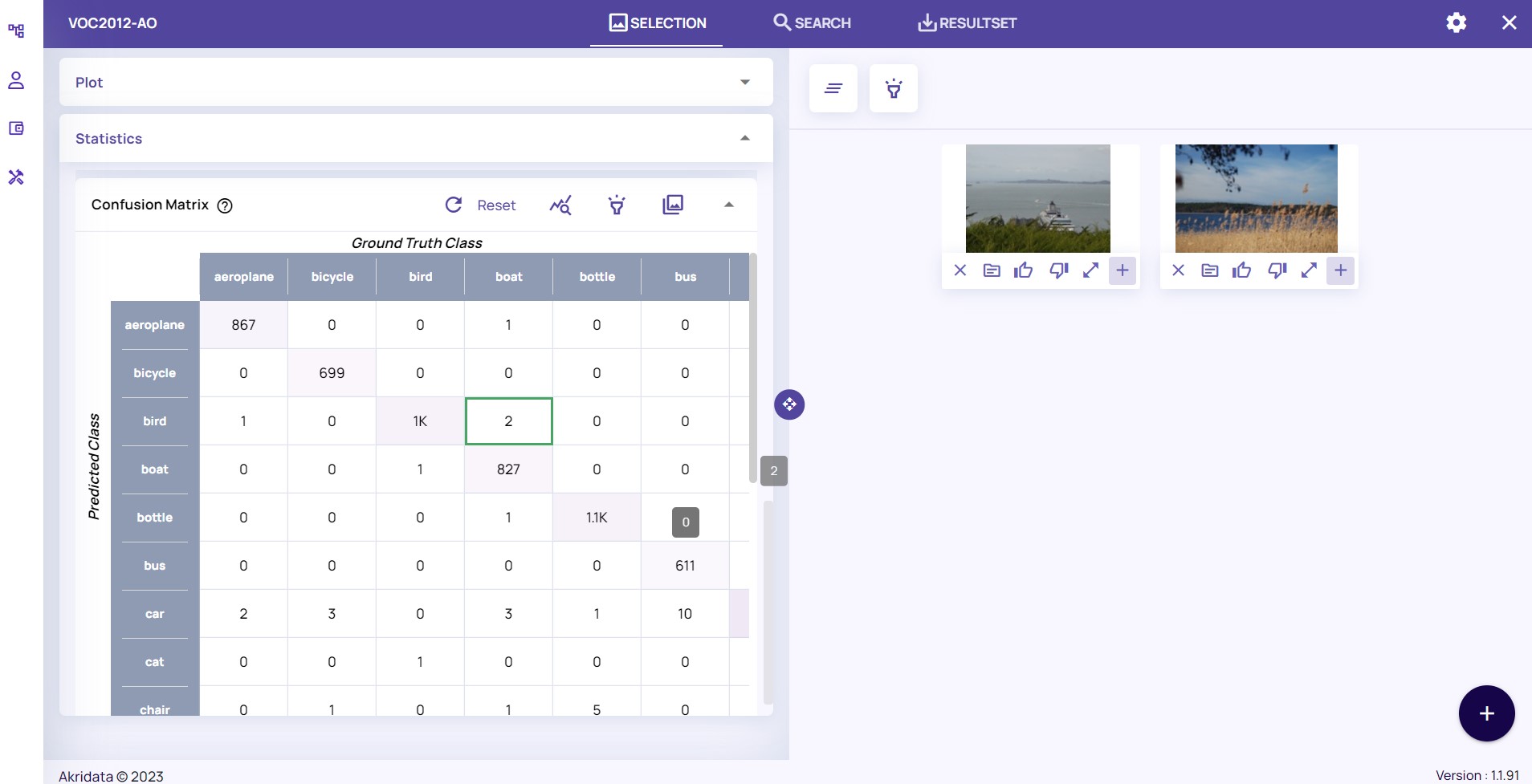This screenshot has width=1532, height=784.
Task: Select the 1K bird cell
Action: coord(420,421)
